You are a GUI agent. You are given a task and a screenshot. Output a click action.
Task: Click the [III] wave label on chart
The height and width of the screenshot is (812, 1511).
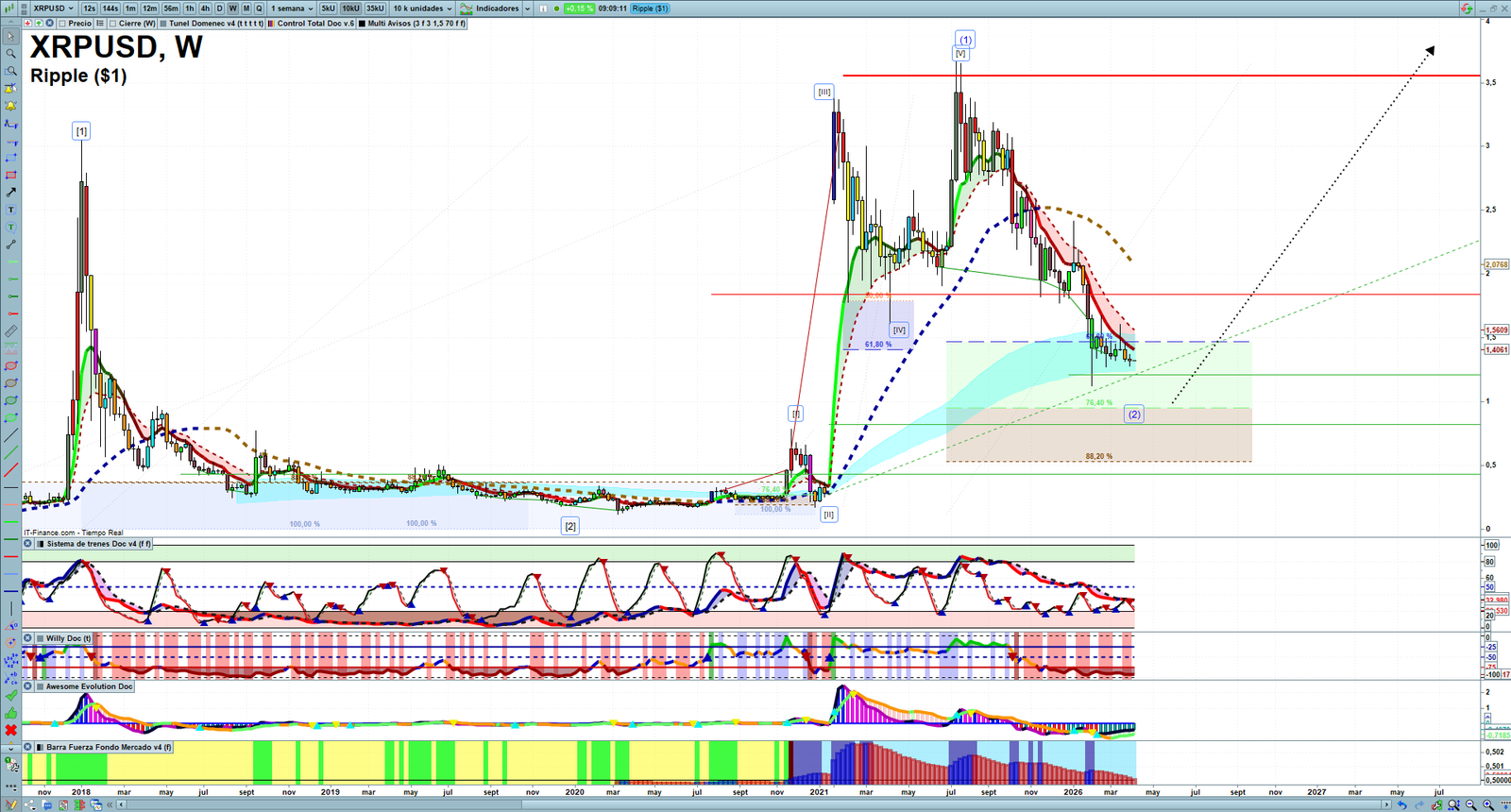point(824,92)
